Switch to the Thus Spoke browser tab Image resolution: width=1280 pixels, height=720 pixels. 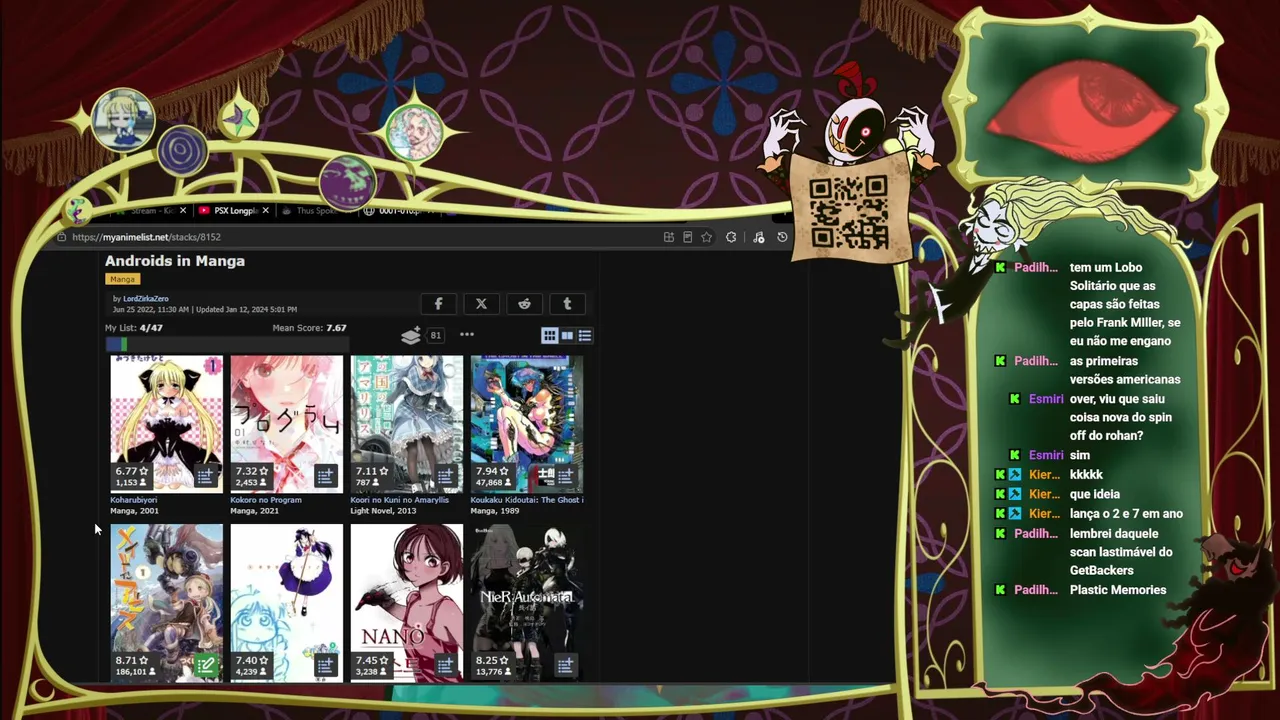[x=313, y=211]
